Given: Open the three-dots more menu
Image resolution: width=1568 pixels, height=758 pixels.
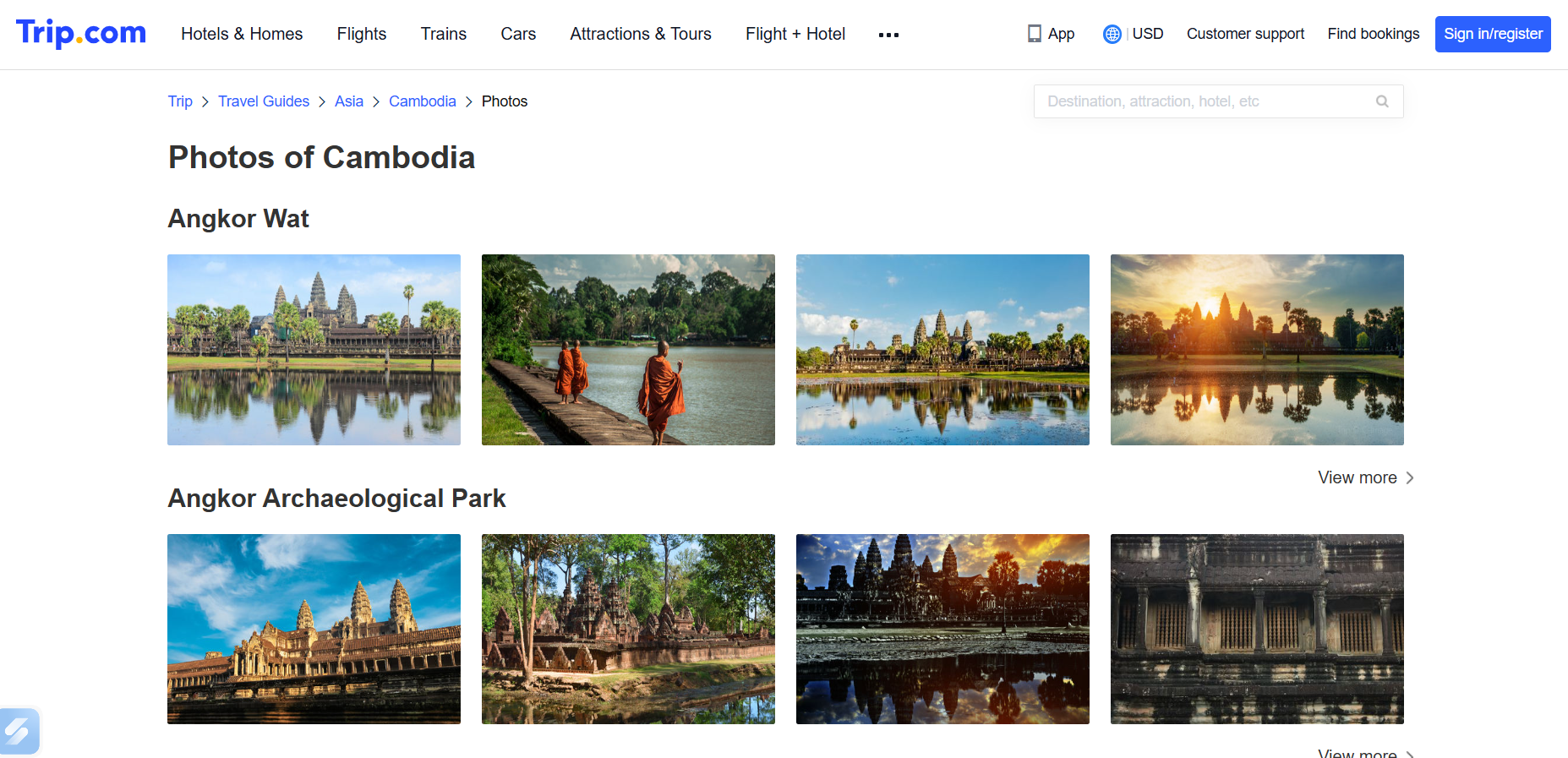Looking at the screenshot, I should 888,35.
